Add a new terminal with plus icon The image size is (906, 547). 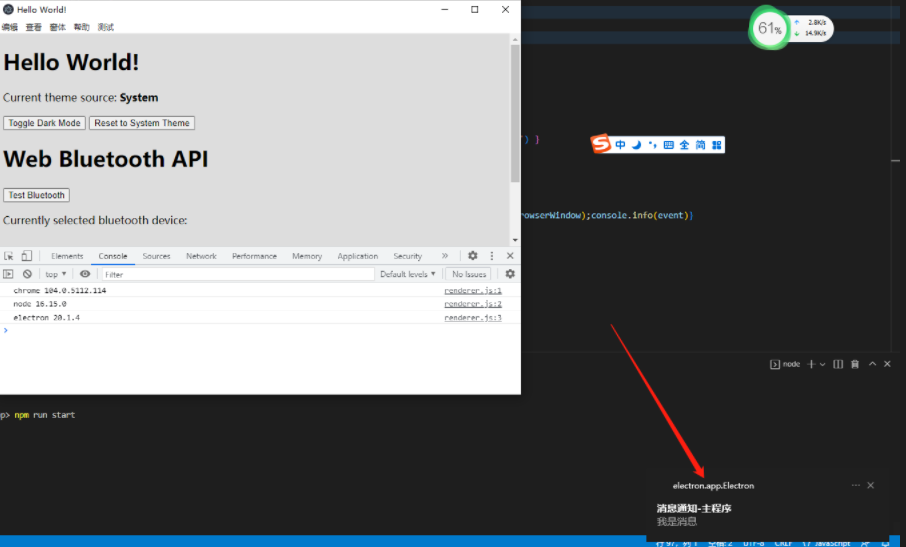coord(811,364)
